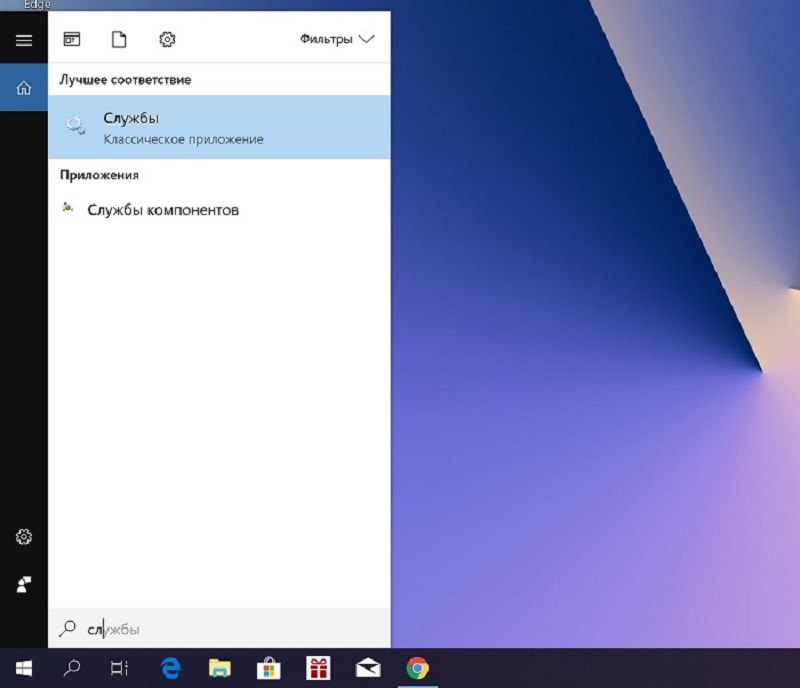Filter results by Settings gear icon
Viewport: 800px width, 688px height.
167,39
